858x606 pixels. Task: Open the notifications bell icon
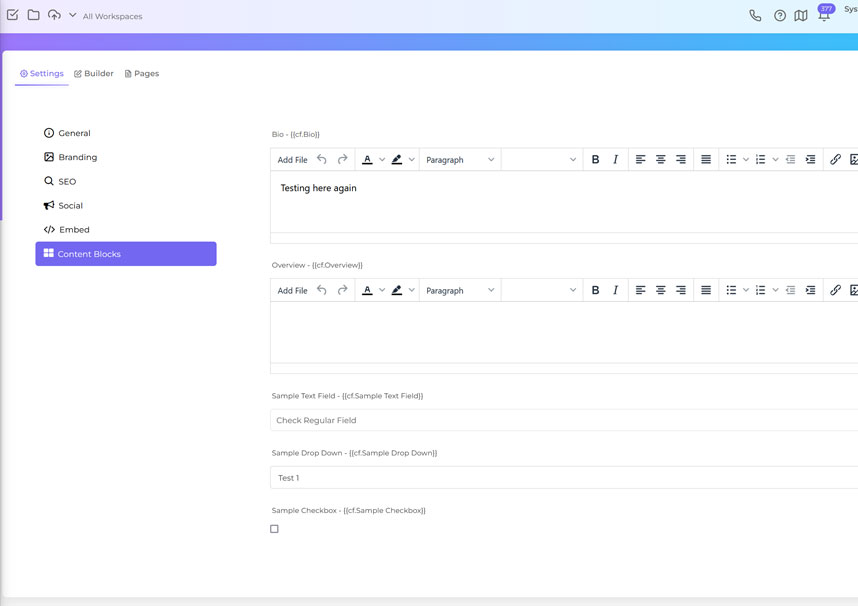click(823, 16)
